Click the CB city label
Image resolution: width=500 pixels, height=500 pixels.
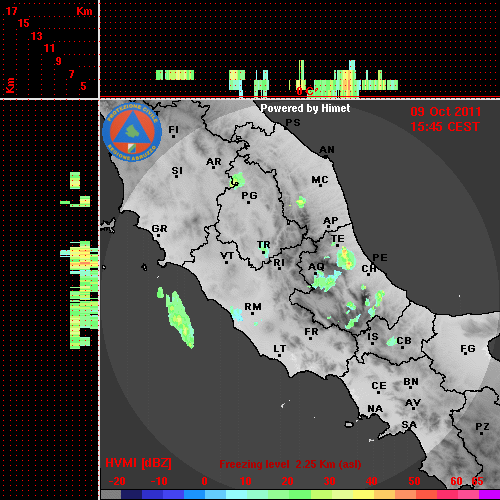pos(404,341)
